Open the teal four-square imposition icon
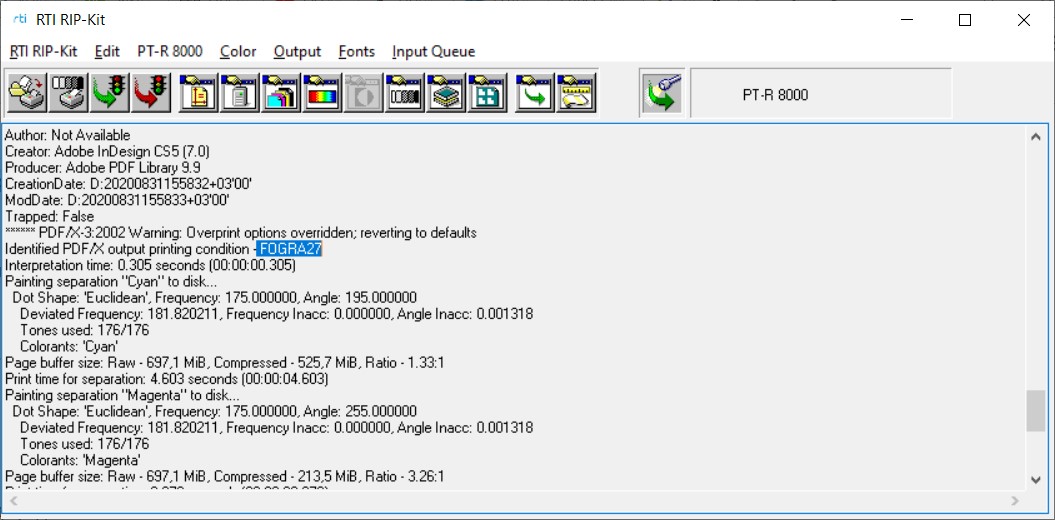 (x=486, y=93)
